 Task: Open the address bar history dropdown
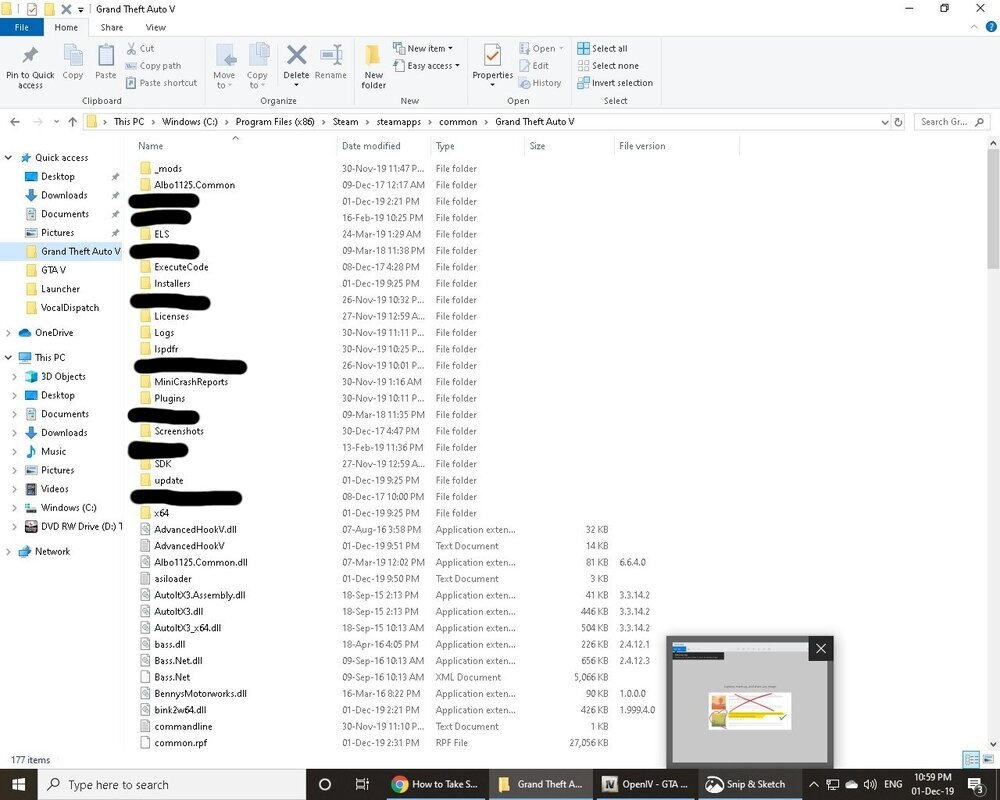tap(885, 122)
